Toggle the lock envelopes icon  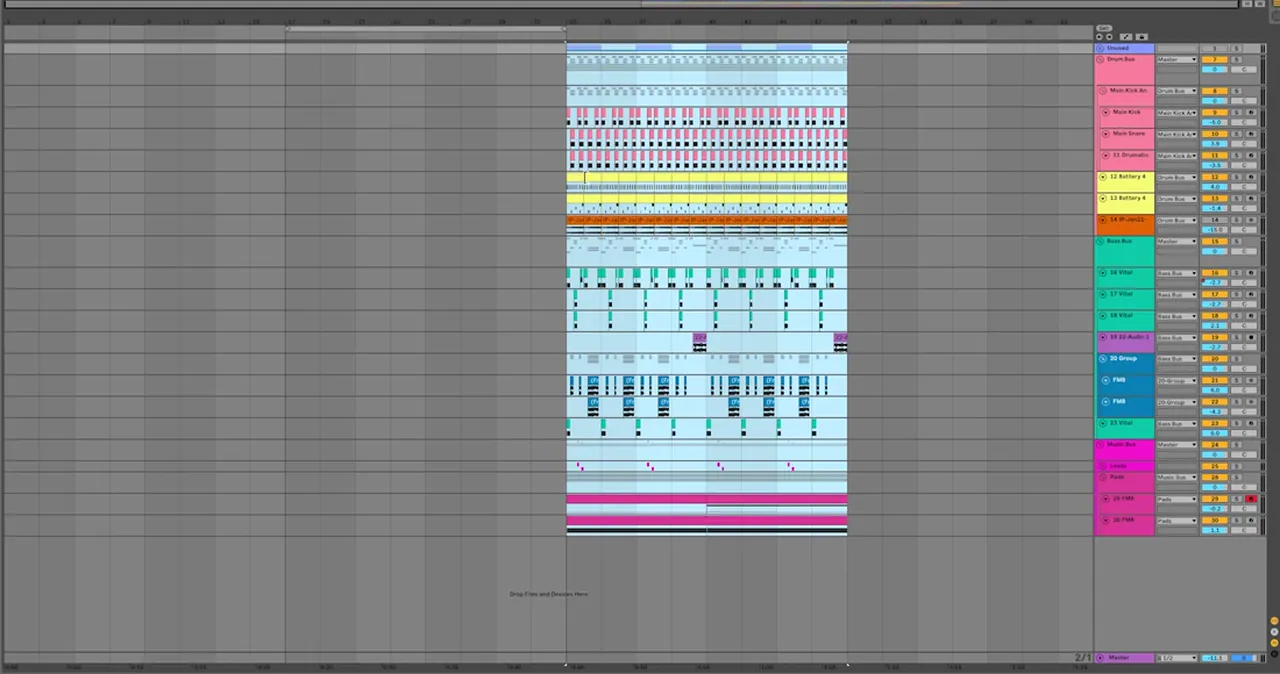tap(1142, 37)
